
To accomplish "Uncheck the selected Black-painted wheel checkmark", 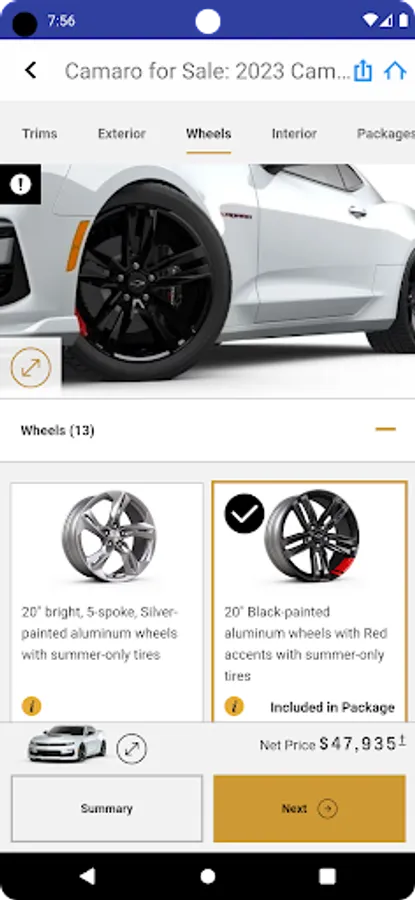I will pyautogui.click(x=245, y=514).
